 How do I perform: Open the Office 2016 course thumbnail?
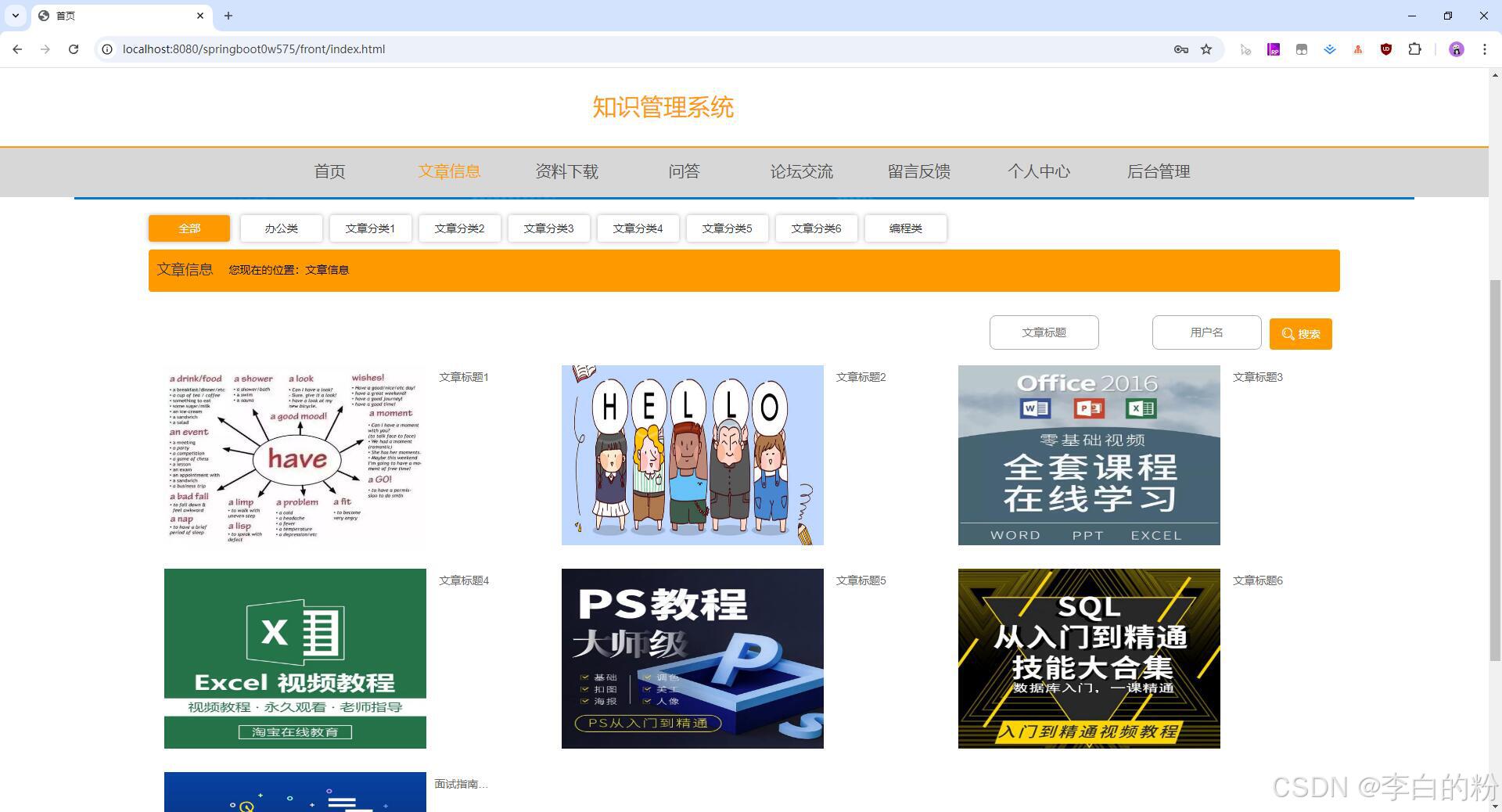(1089, 455)
